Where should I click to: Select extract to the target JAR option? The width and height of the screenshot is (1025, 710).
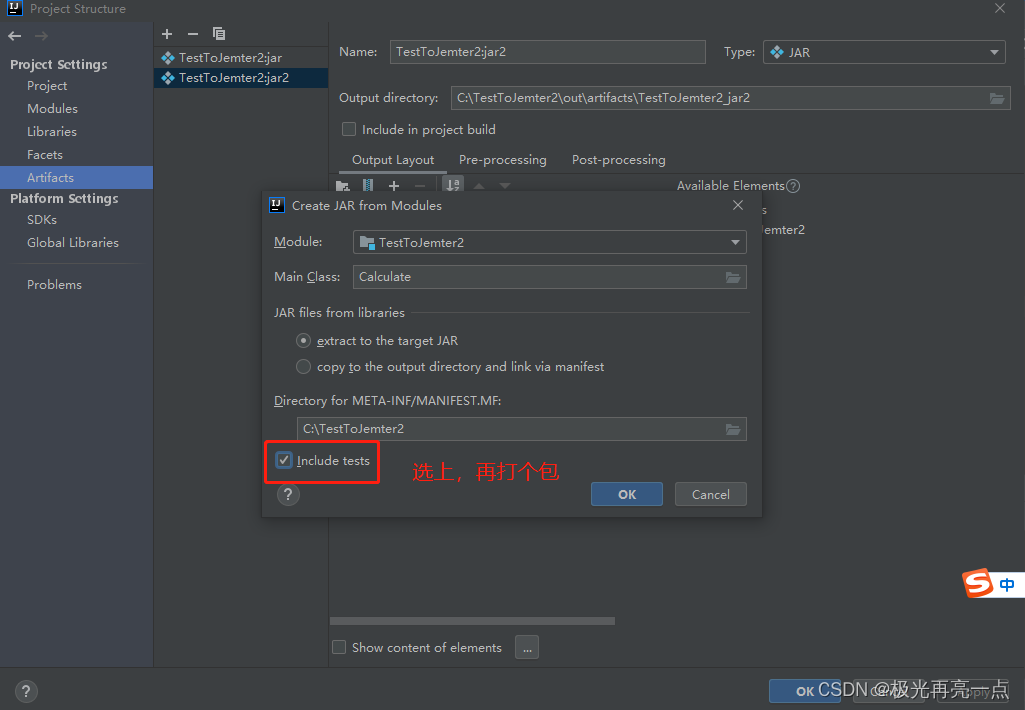point(303,340)
